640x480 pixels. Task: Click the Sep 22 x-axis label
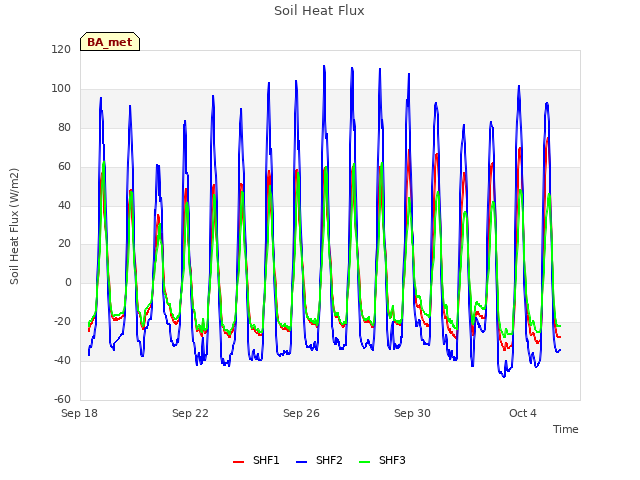190,413
